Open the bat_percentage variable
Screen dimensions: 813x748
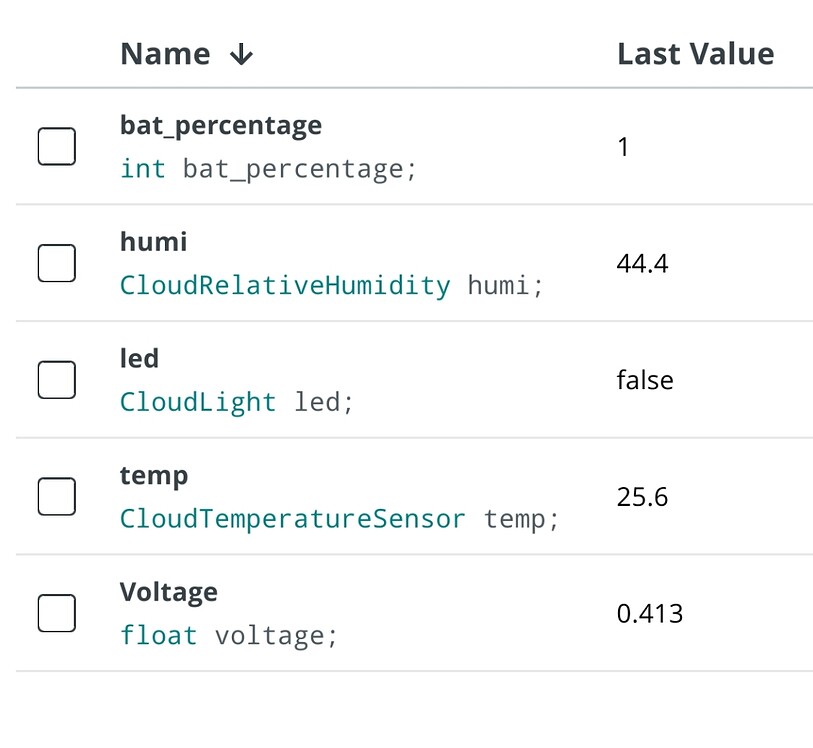(x=220, y=125)
